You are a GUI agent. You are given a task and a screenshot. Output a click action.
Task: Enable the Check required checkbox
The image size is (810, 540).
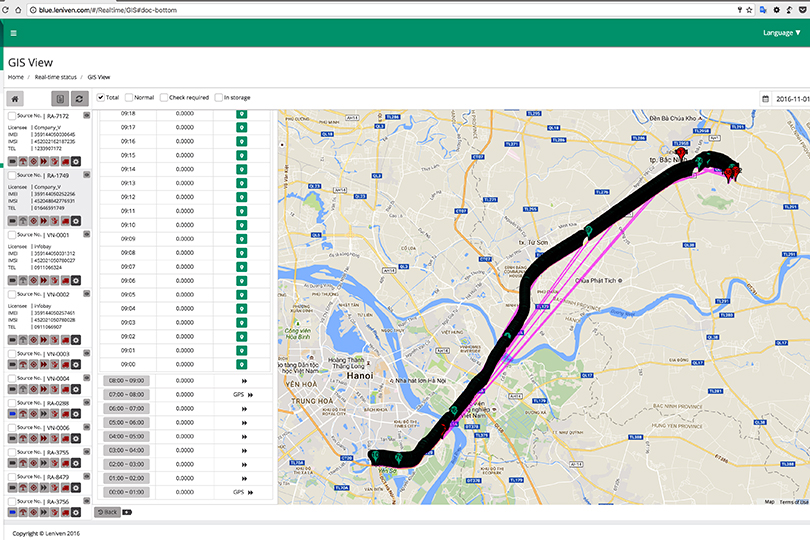(x=163, y=97)
